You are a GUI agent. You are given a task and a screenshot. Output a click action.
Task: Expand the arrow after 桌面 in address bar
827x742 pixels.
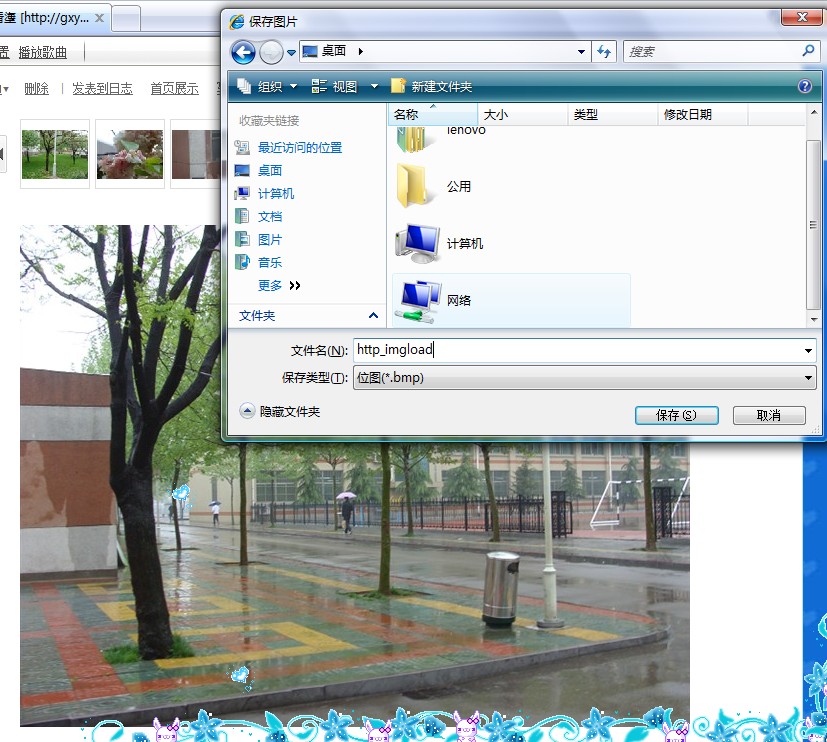pos(361,51)
